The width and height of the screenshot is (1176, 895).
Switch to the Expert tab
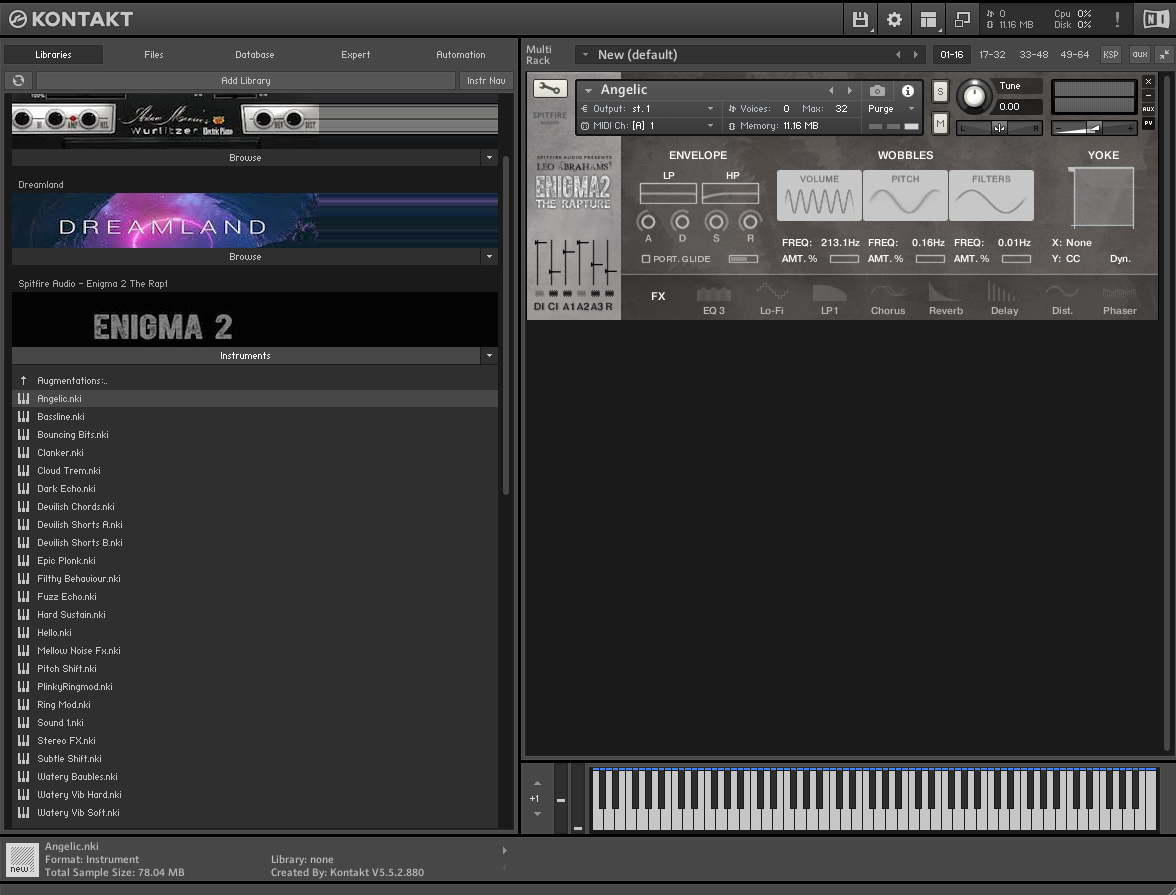(356, 55)
